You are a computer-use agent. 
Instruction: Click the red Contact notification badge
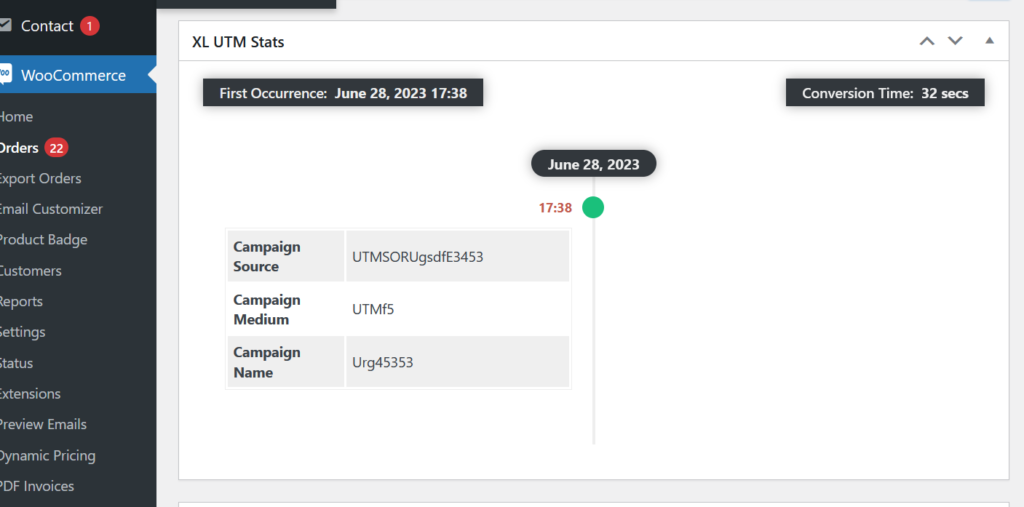click(89, 26)
